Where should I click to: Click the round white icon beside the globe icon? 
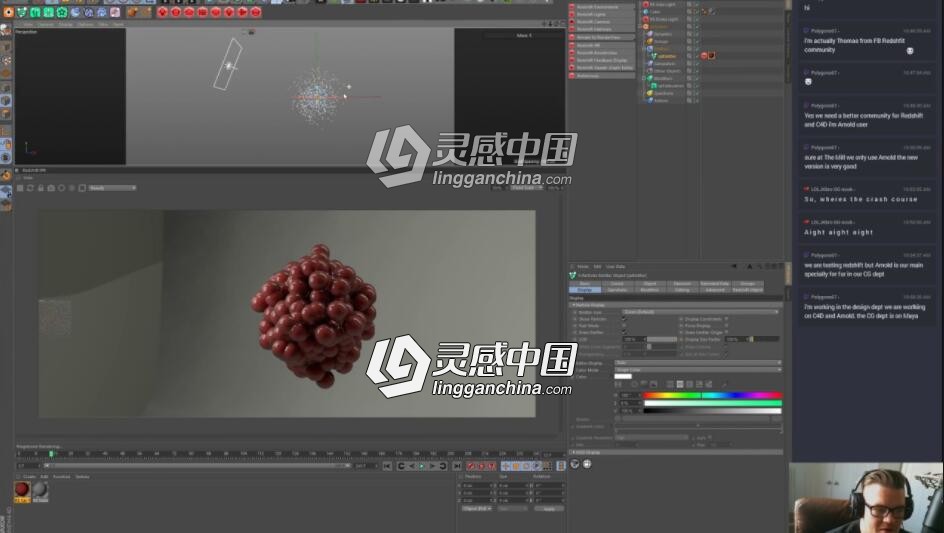click(x=587, y=464)
